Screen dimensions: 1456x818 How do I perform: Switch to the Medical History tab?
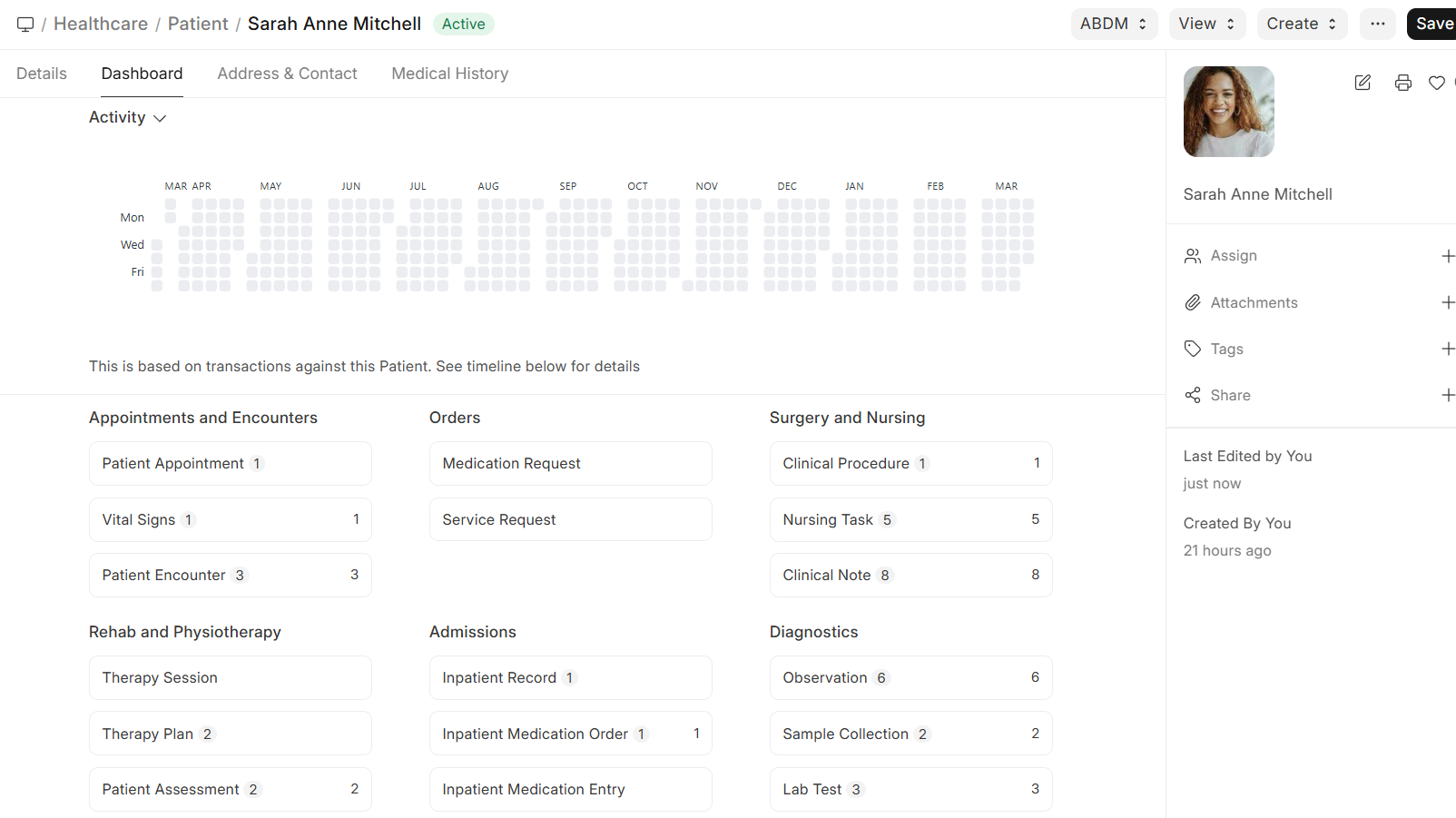point(449,74)
